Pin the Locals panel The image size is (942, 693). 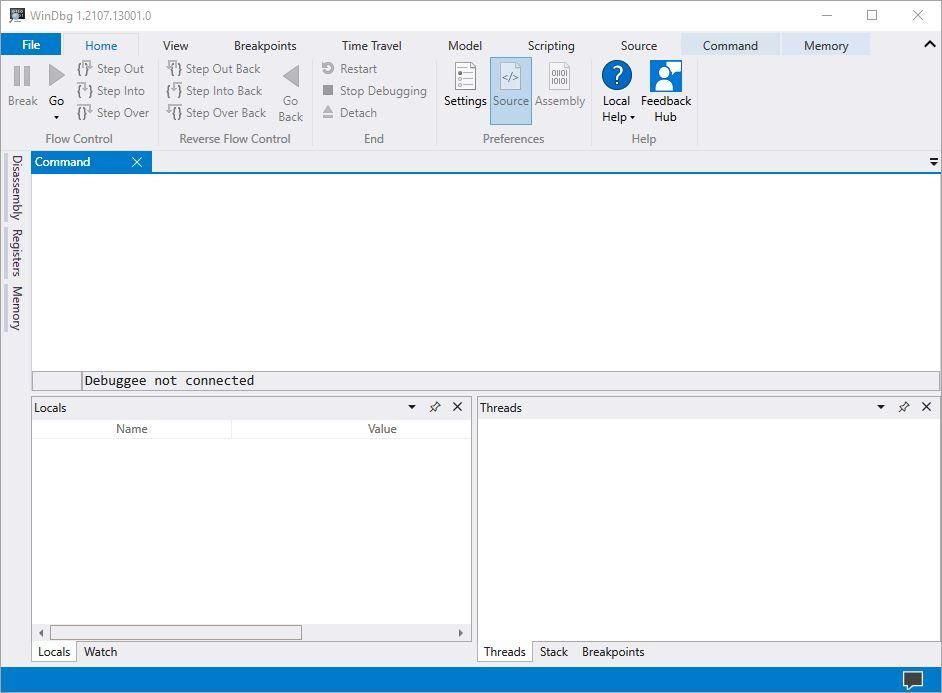(435, 407)
